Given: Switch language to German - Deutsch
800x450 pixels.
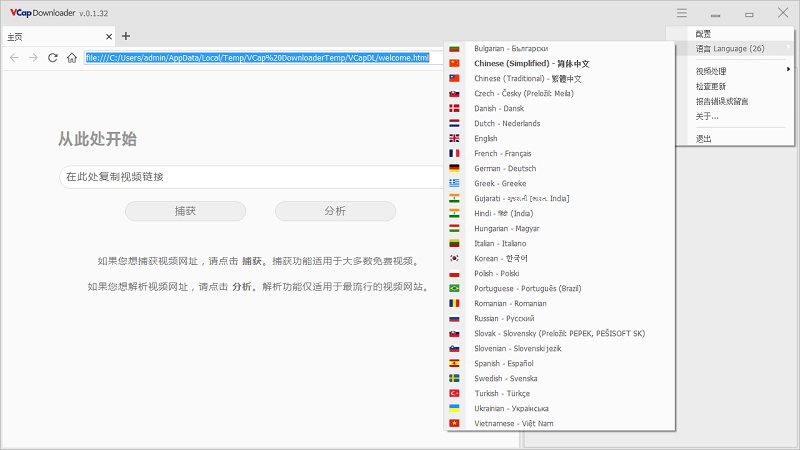Looking at the screenshot, I should pos(507,168).
